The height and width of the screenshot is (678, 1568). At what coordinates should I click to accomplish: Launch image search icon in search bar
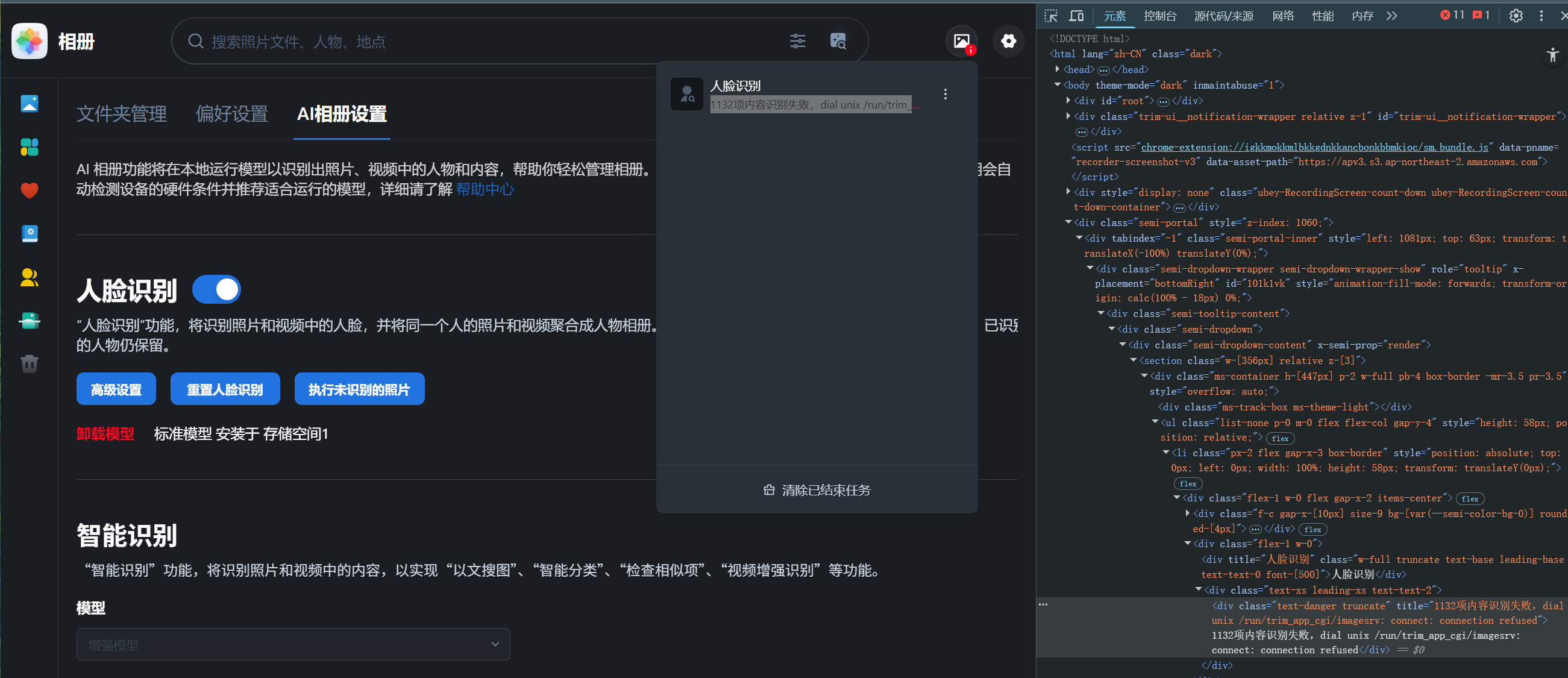coord(838,42)
